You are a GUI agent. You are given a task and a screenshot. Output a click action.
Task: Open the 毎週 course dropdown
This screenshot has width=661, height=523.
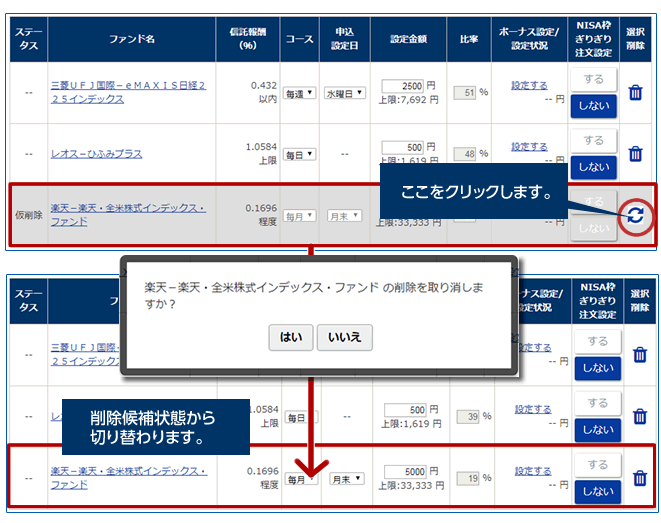click(x=299, y=93)
